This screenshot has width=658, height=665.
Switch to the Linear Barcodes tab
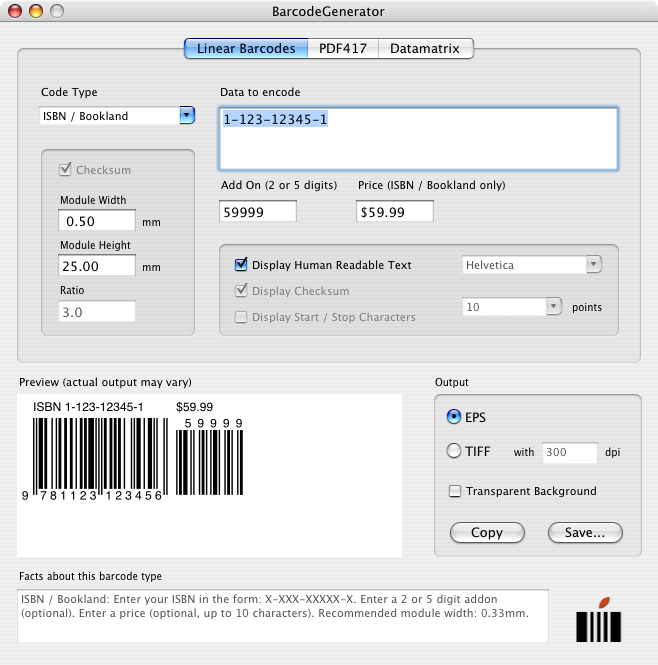coord(246,48)
